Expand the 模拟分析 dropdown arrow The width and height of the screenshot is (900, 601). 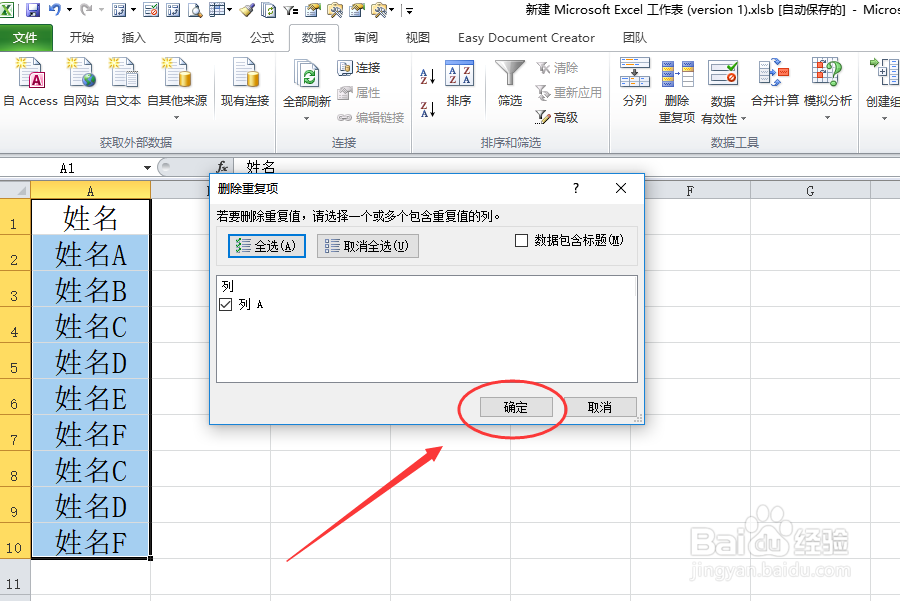[827, 118]
